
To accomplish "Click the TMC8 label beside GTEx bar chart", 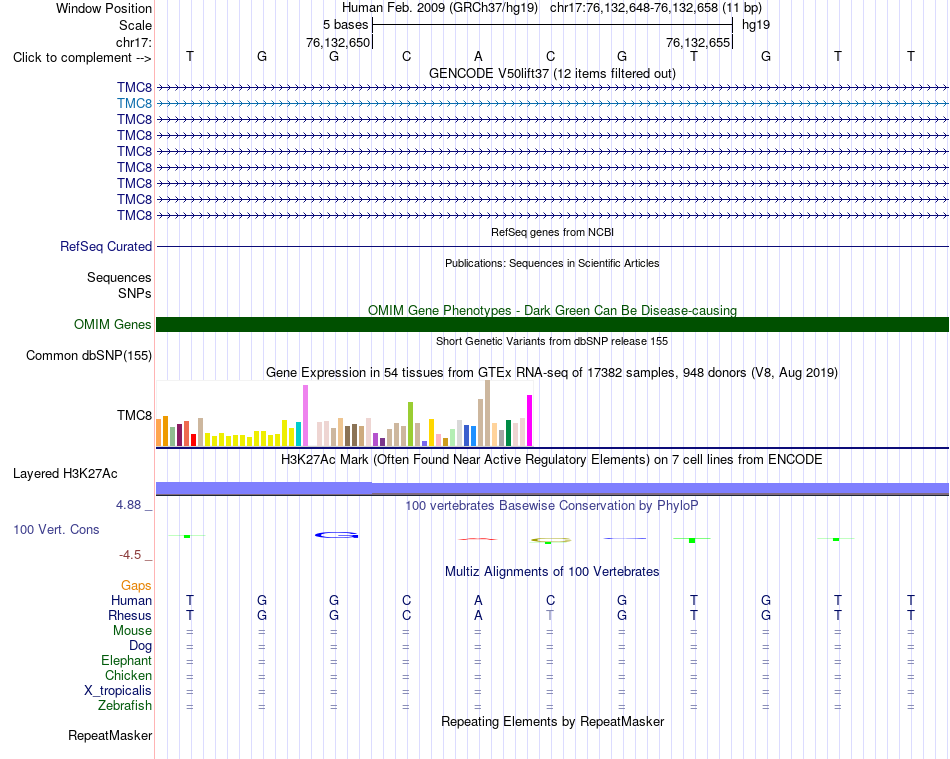I will tap(135, 416).
